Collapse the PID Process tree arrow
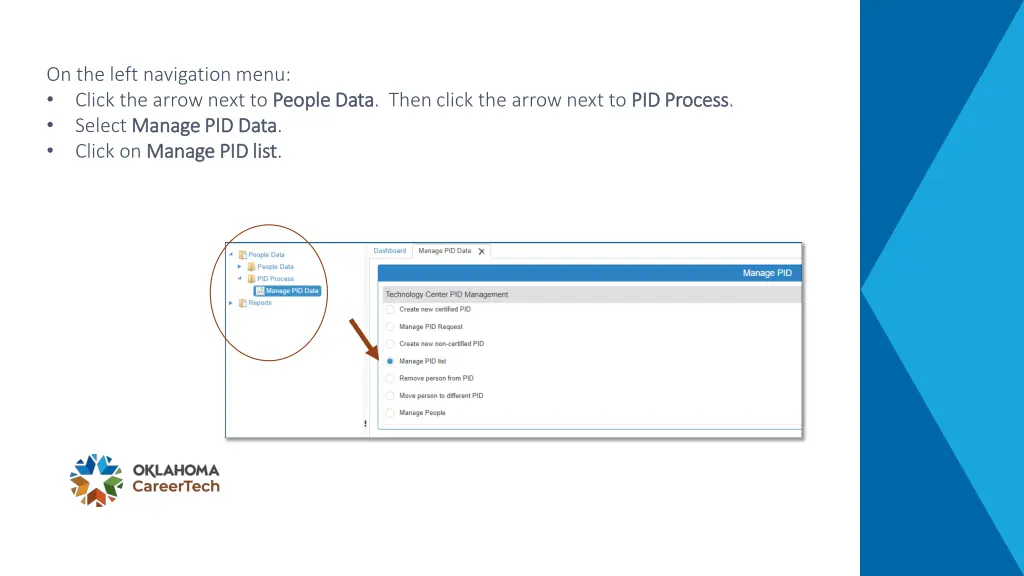Screen dimensions: 1024x576 pyautogui.click(x=240, y=278)
